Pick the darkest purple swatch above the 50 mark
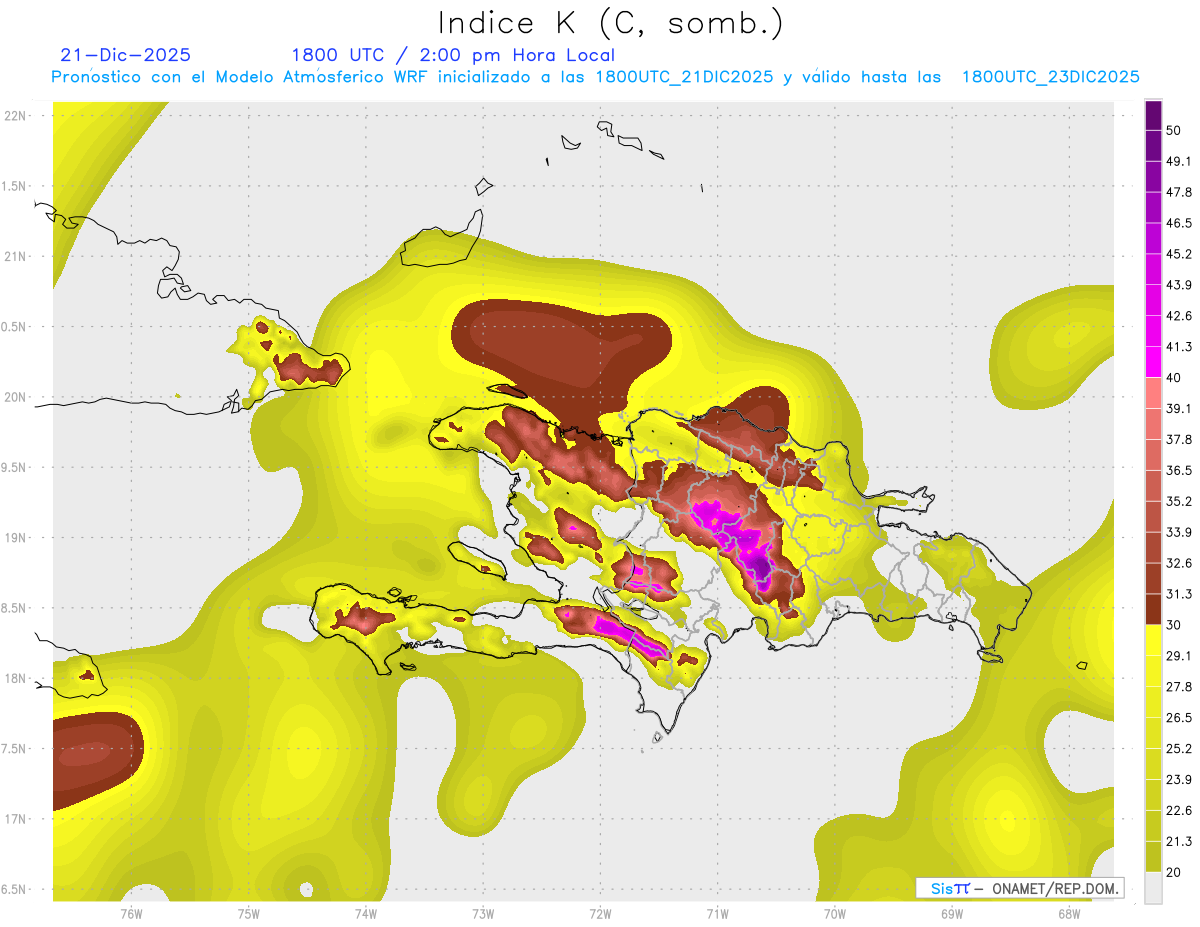This screenshot has height=927, width=1200. pos(1153,115)
